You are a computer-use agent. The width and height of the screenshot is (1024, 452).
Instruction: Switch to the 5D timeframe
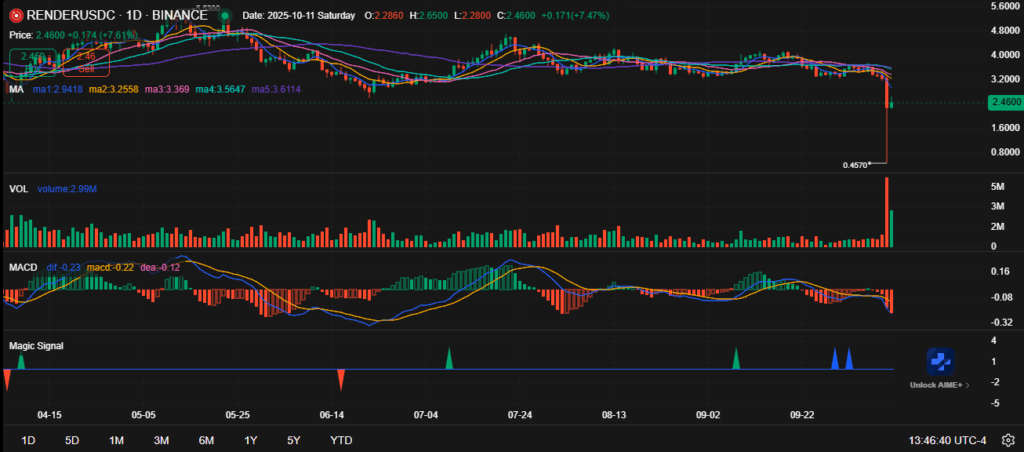click(x=72, y=440)
